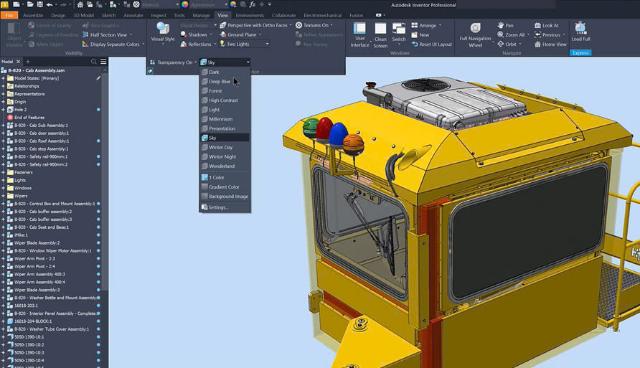Image resolution: width=640 pixels, height=368 pixels.
Task: Expand the Relationships folder
Action: click(3, 86)
